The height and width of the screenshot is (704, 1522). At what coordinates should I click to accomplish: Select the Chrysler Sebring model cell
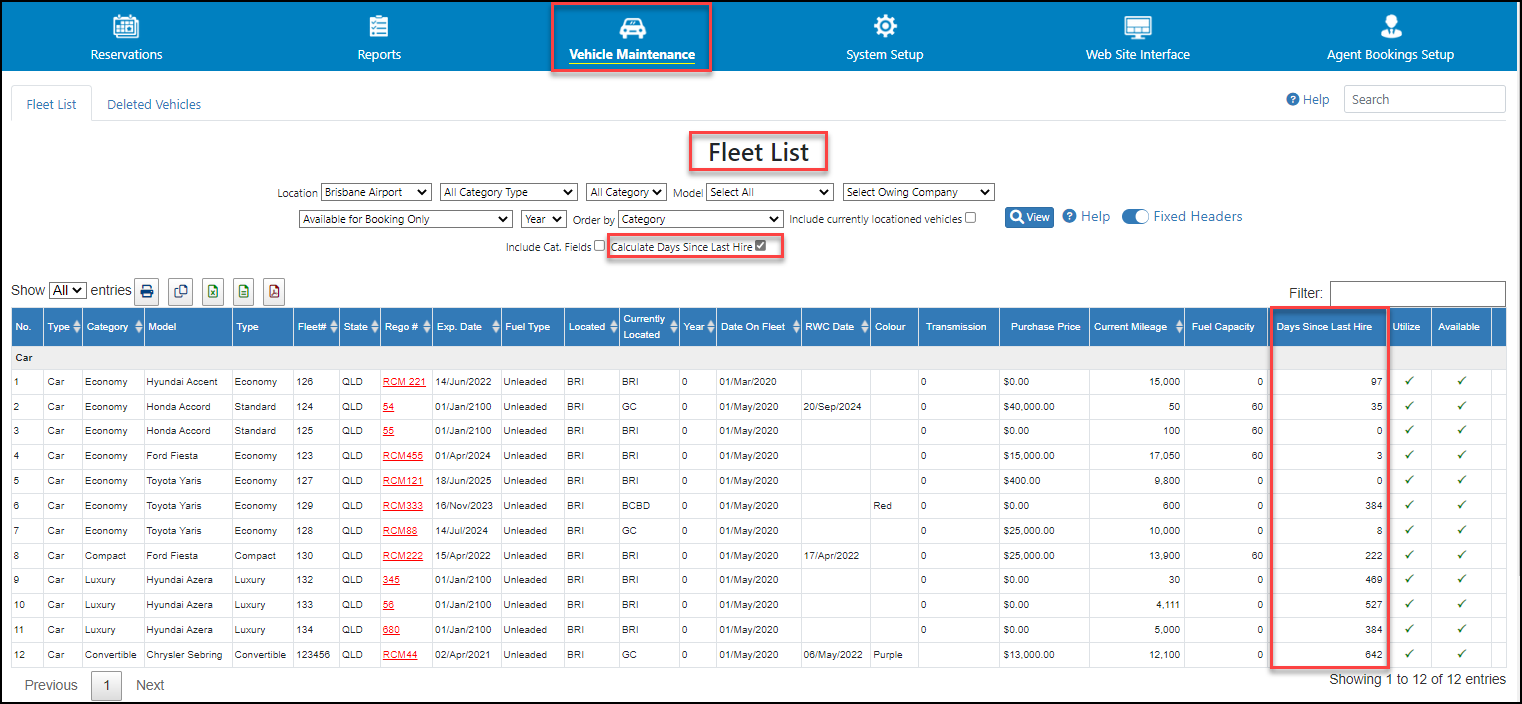[188, 655]
